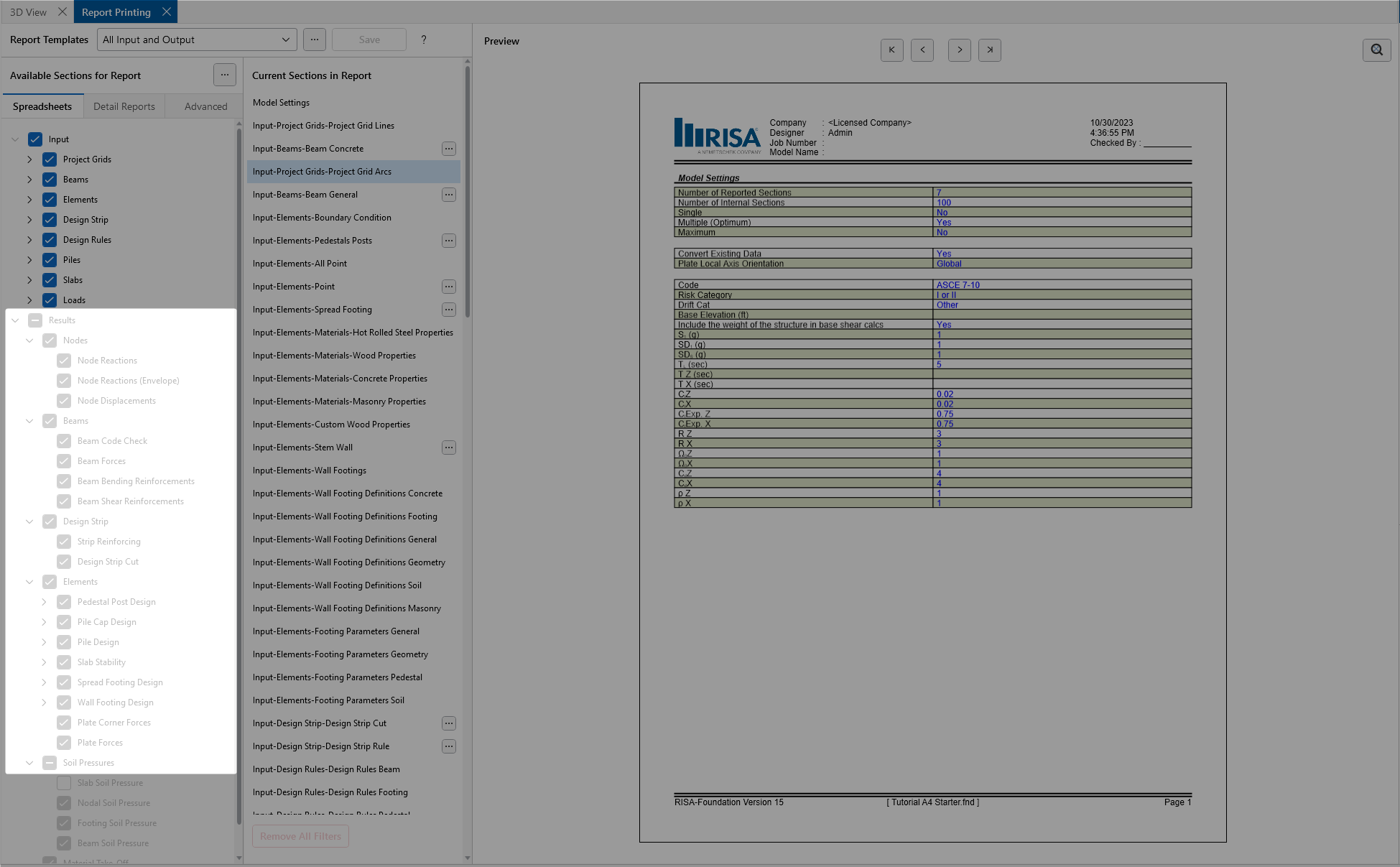Collapse the Input tree node

(15, 139)
